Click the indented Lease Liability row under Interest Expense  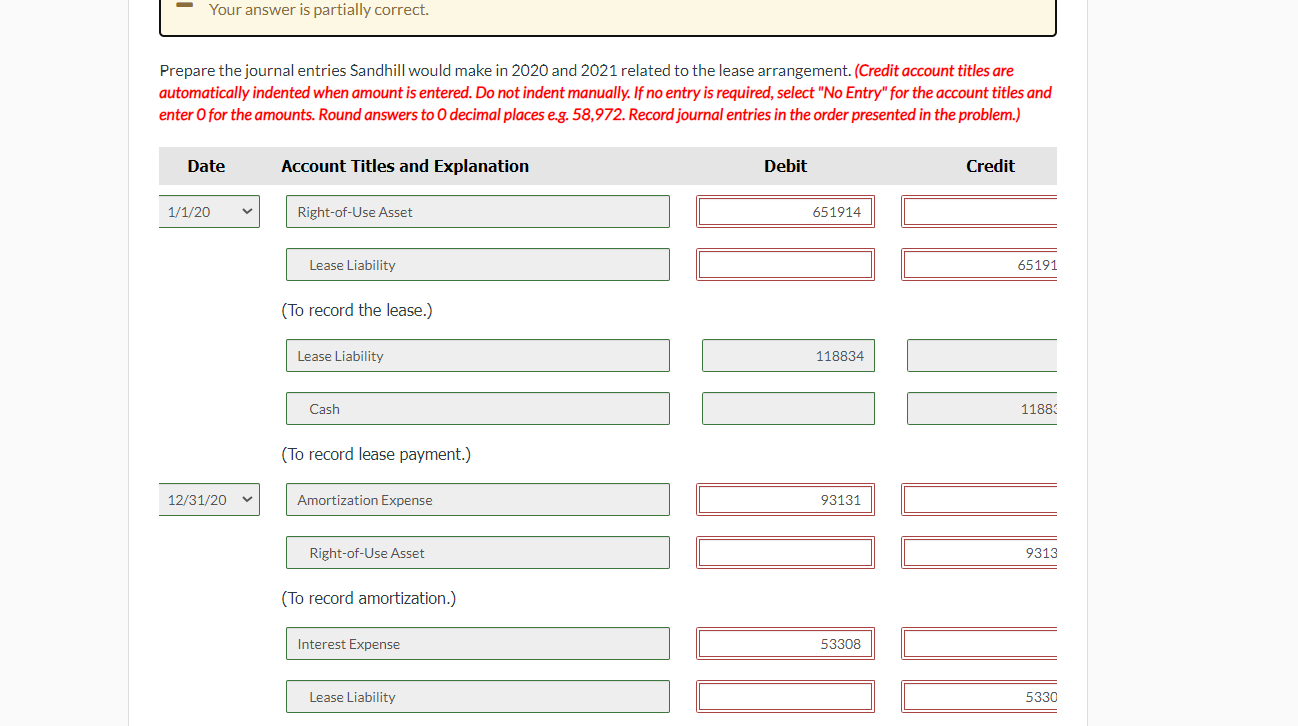pyautogui.click(x=477, y=696)
